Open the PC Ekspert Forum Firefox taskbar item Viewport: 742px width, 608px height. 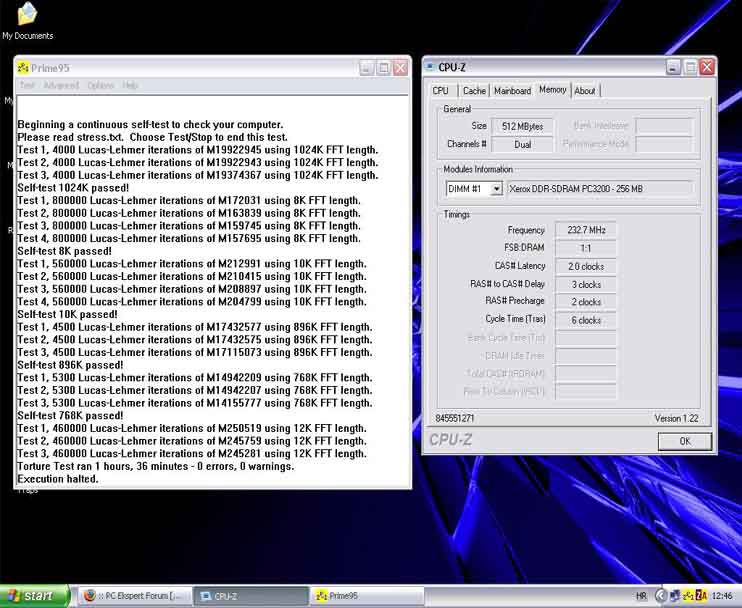point(132,596)
